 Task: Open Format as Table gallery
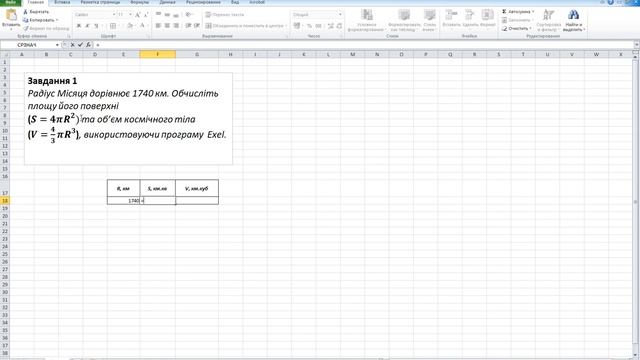pyautogui.click(x=404, y=20)
